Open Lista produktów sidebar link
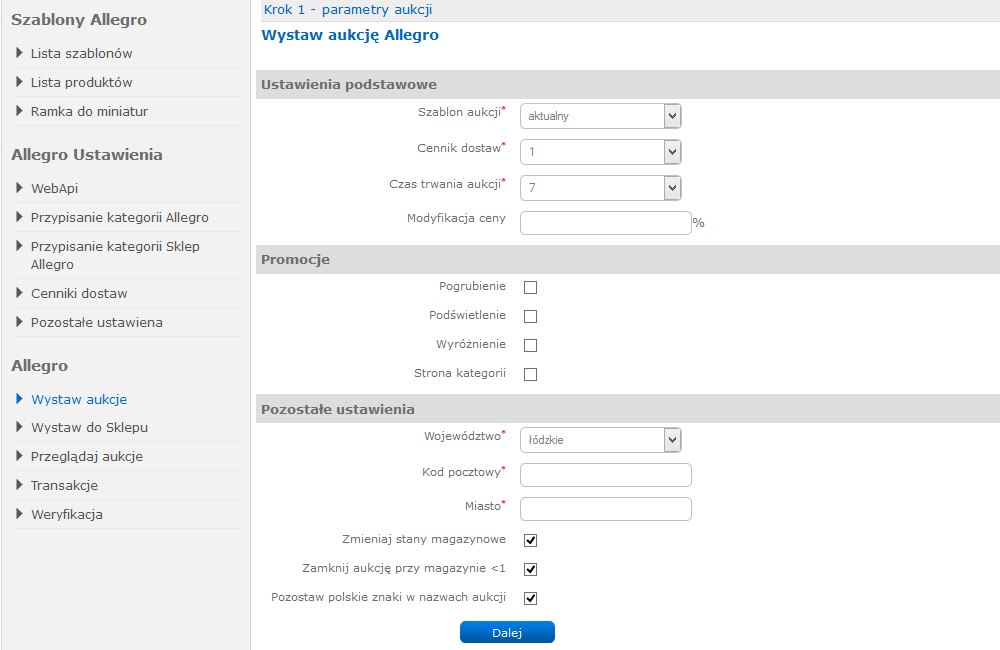The height and width of the screenshot is (650, 1000). (82, 82)
